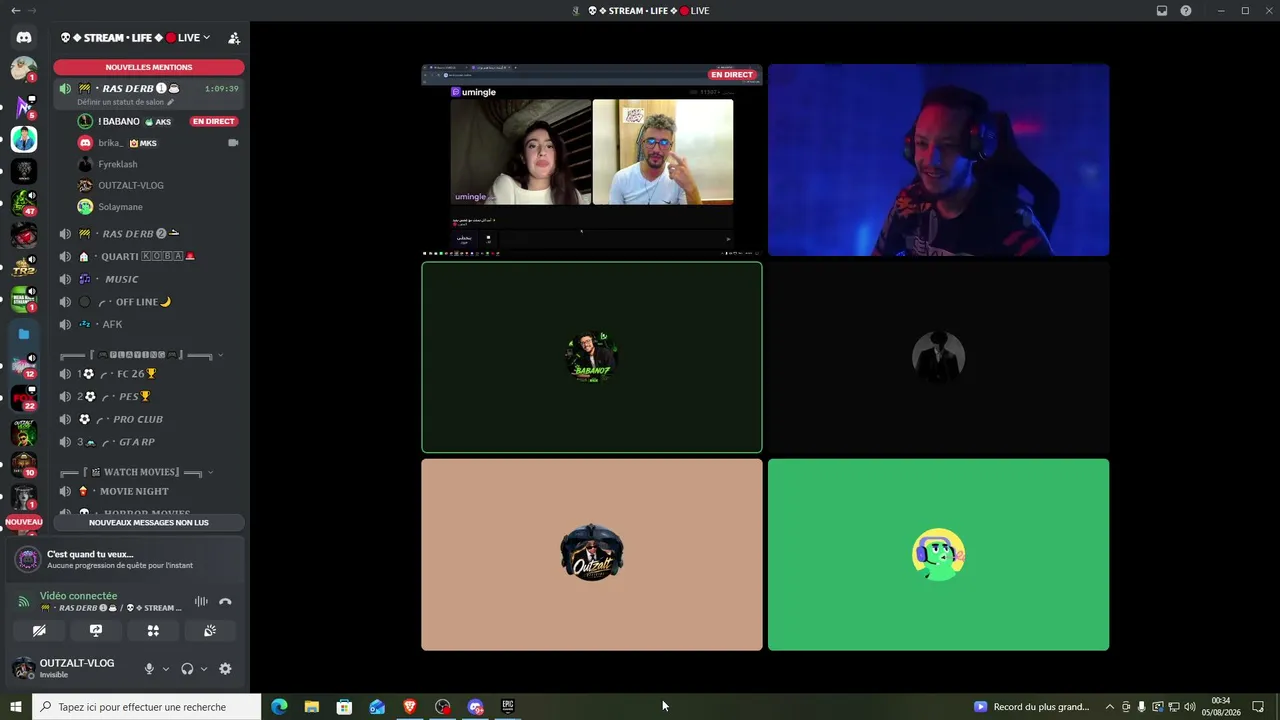Open the umingle live stream tile
The height and width of the screenshot is (720, 1280).
(592, 160)
